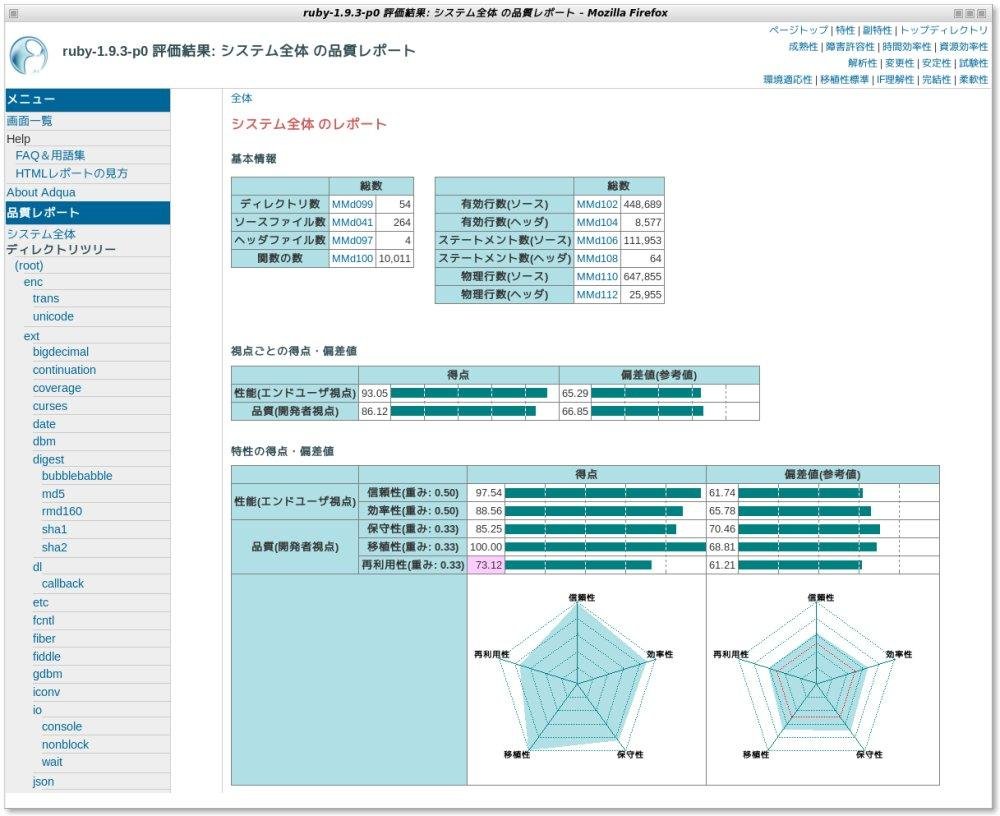The image size is (1000, 816).
Task: Open metric MMd112 link
Action: point(597,295)
